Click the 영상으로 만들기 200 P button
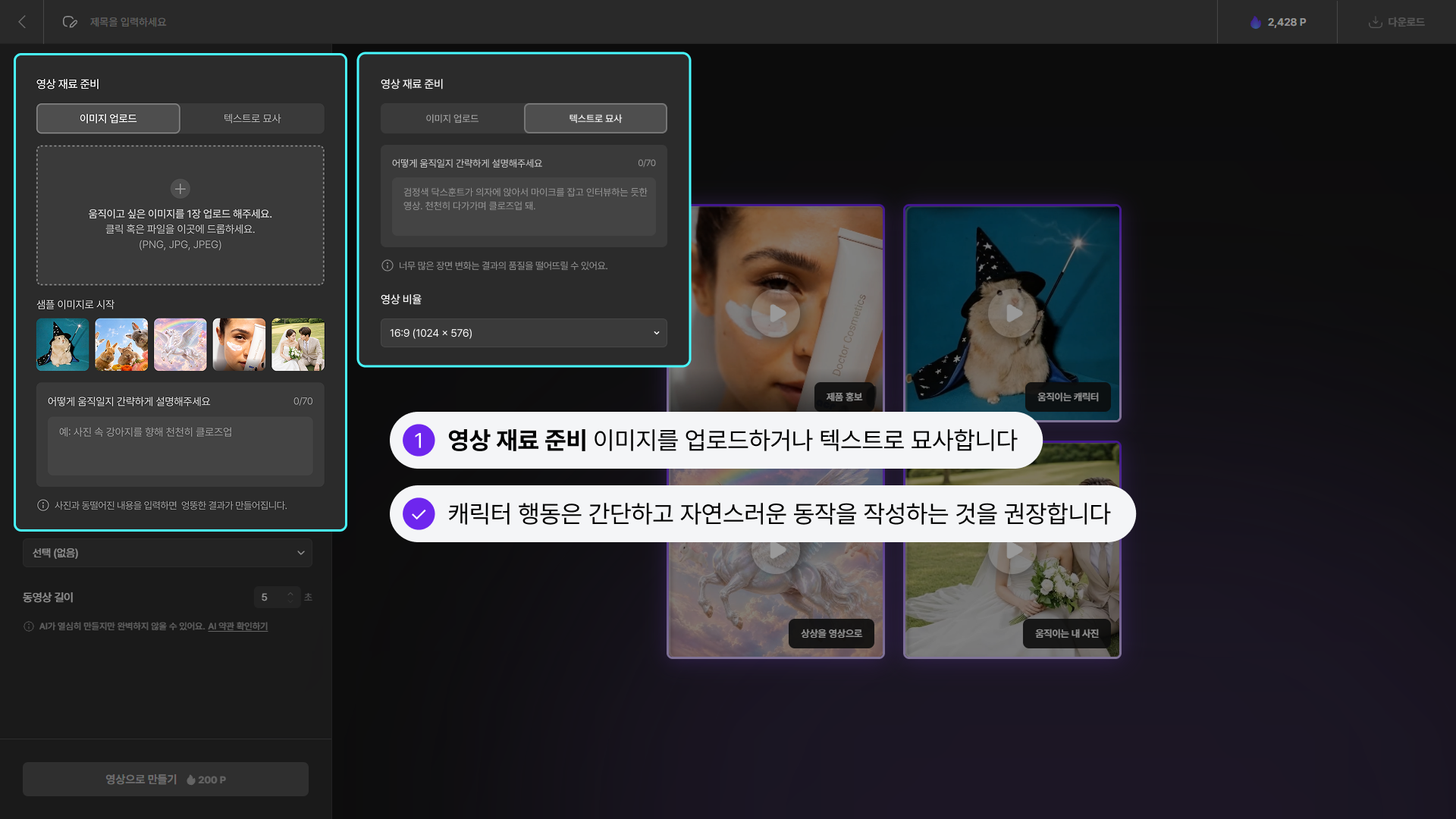This screenshot has height=819, width=1456. coord(165,779)
